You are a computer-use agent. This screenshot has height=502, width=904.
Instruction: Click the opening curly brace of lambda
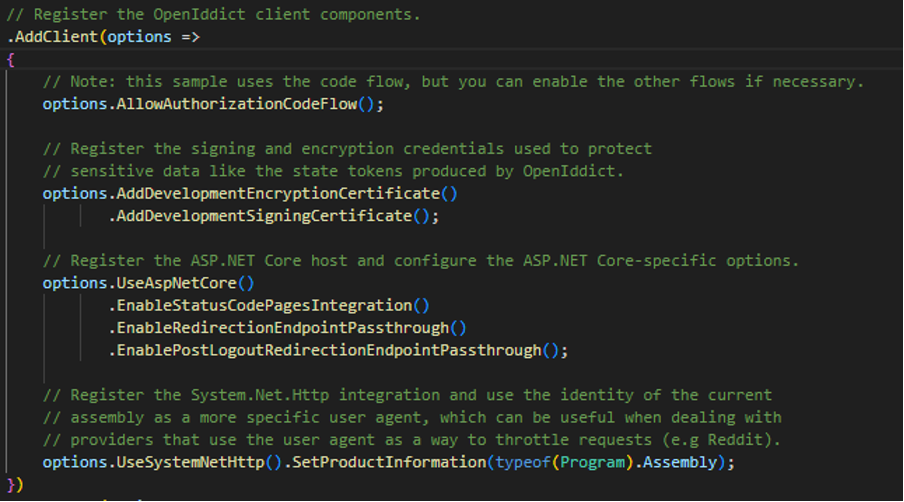10,59
